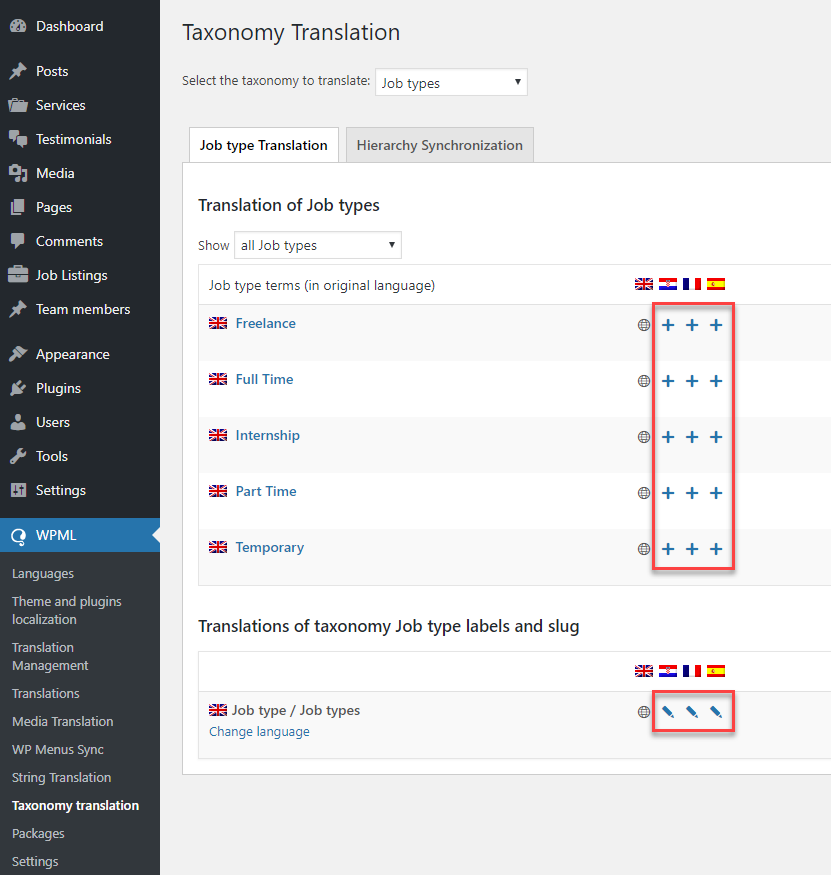831x875 pixels.
Task: Go to Packages submenu
Action: 38,834
